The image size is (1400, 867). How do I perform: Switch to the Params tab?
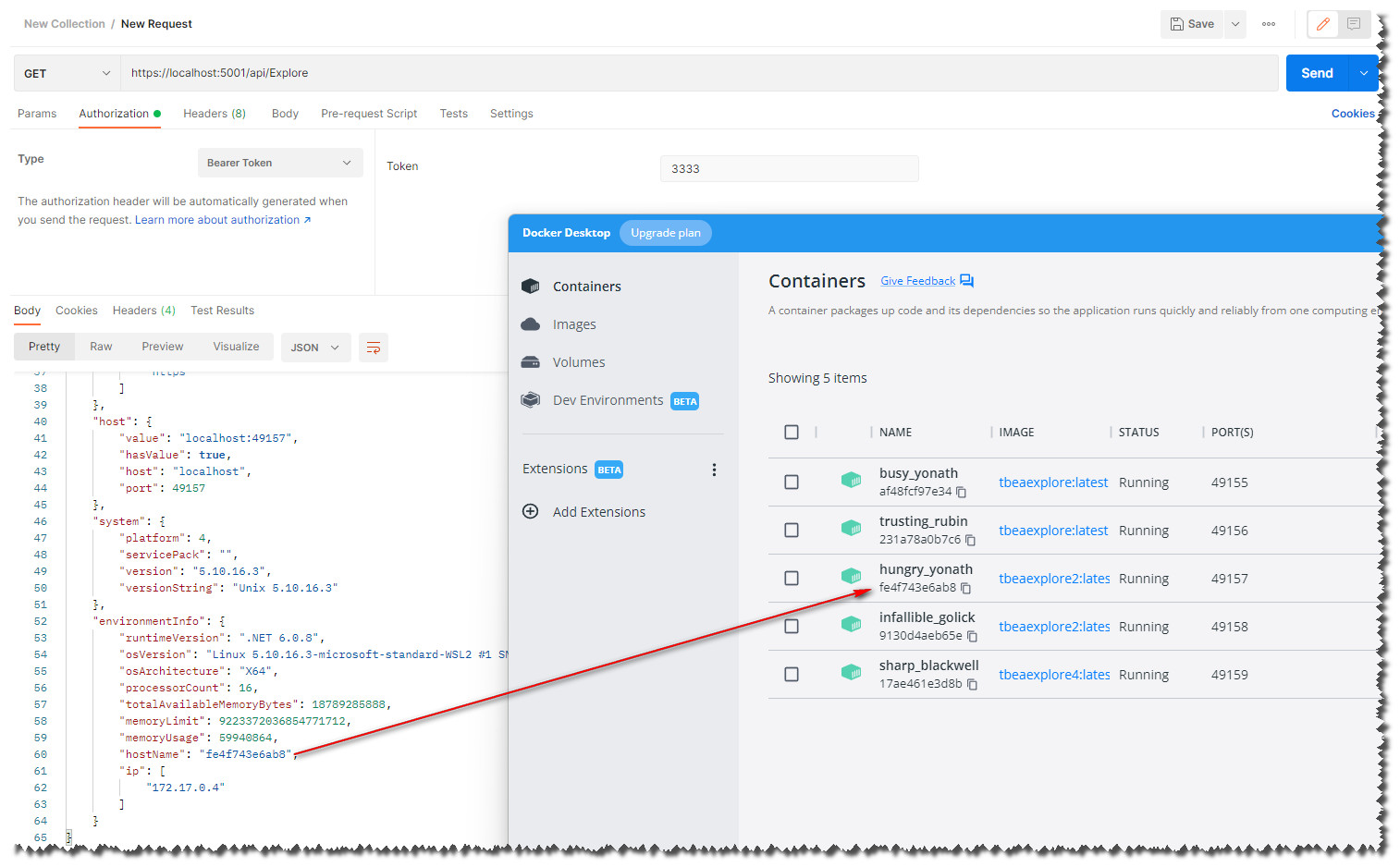[37, 114]
